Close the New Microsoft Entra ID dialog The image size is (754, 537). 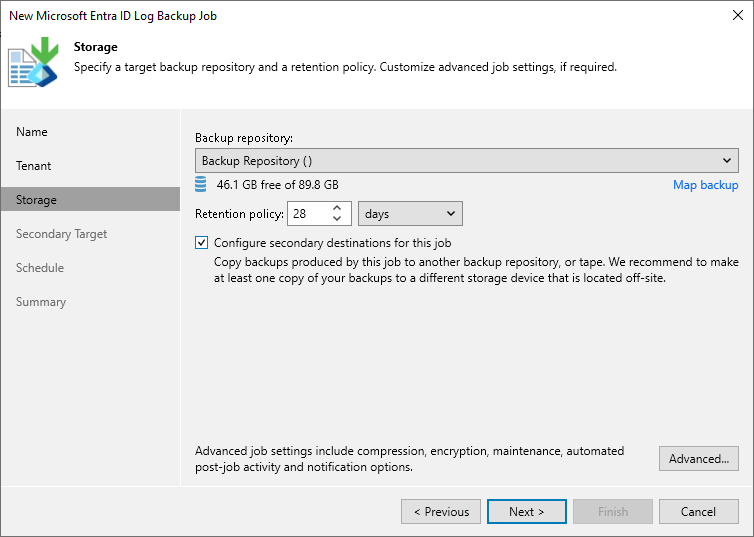tap(738, 15)
